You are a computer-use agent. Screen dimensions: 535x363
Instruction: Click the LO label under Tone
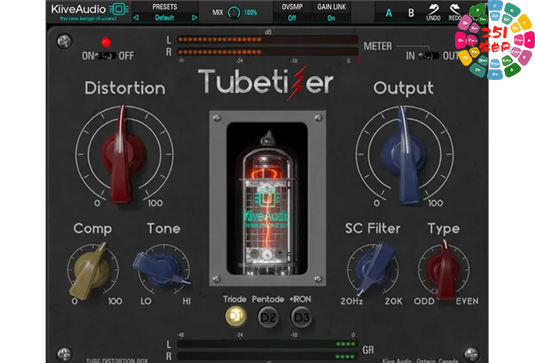click(146, 301)
